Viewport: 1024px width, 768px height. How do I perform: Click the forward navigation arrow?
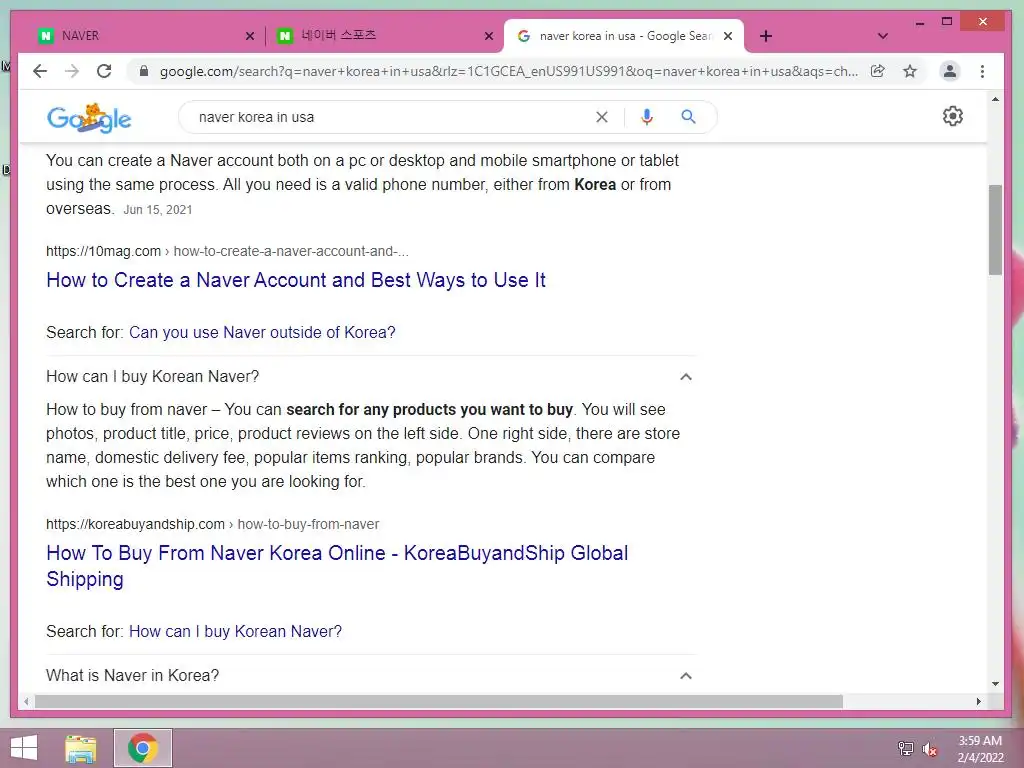click(x=72, y=71)
